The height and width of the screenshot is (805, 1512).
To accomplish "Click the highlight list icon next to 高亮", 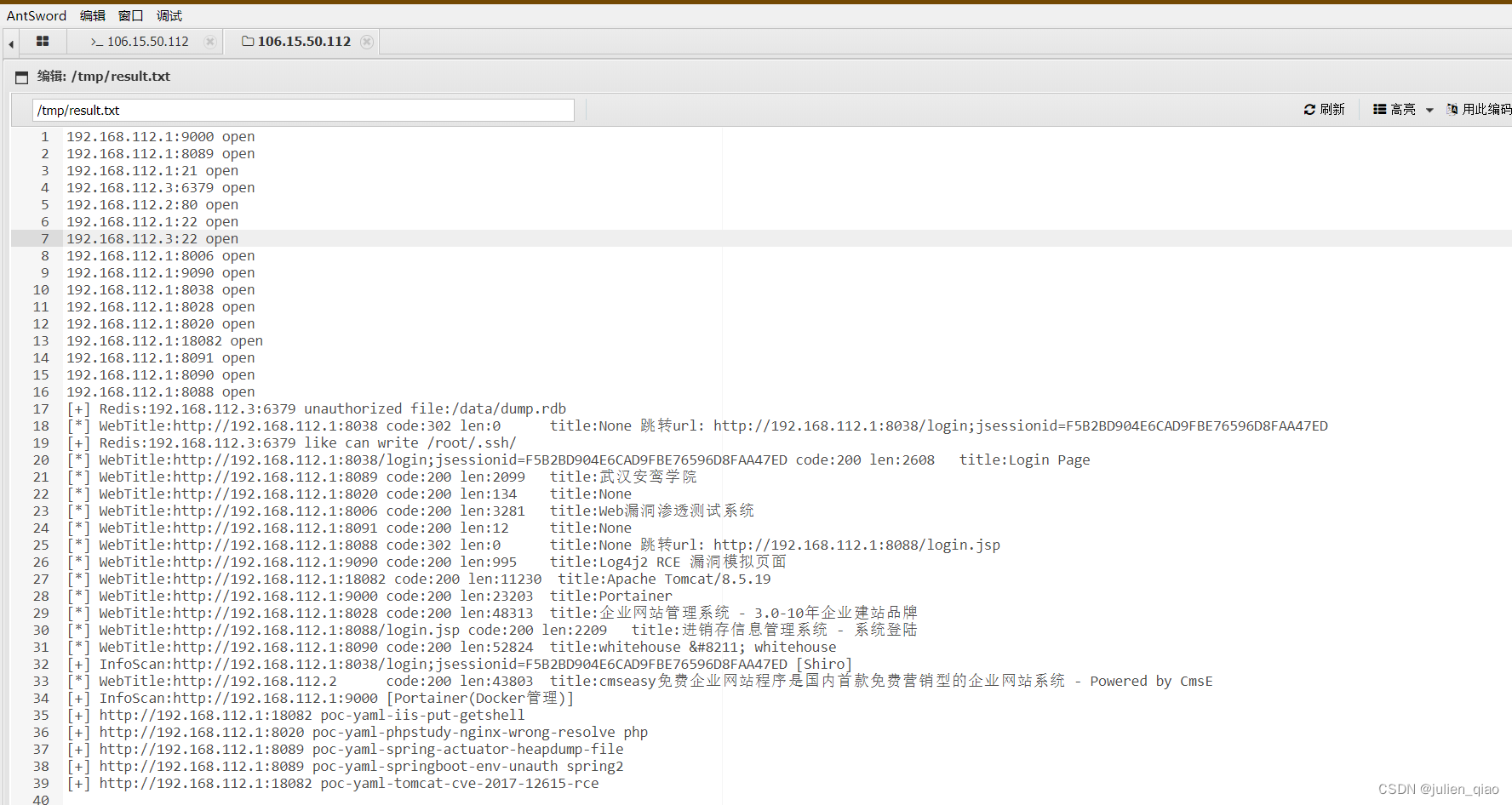I will (1379, 110).
